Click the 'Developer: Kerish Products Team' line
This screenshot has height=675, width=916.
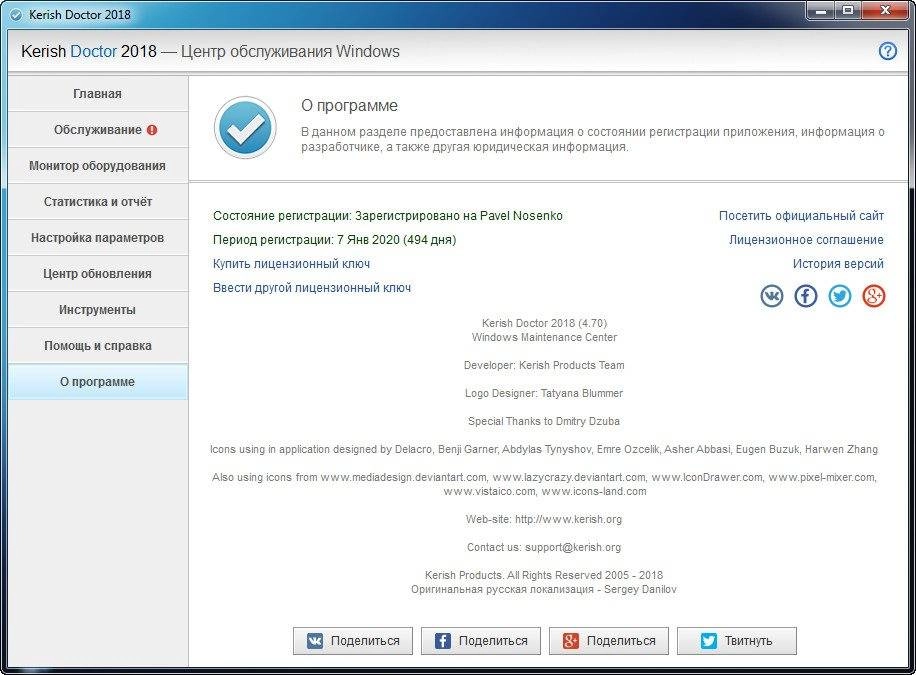point(544,365)
